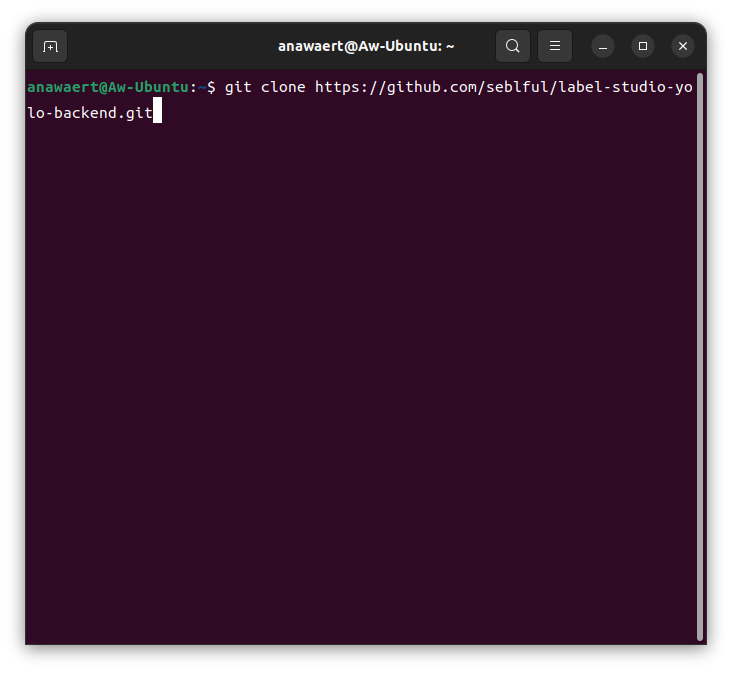Screen dimensions: 732x673
Task: Click the tilde path in the prompt
Action: (201, 87)
